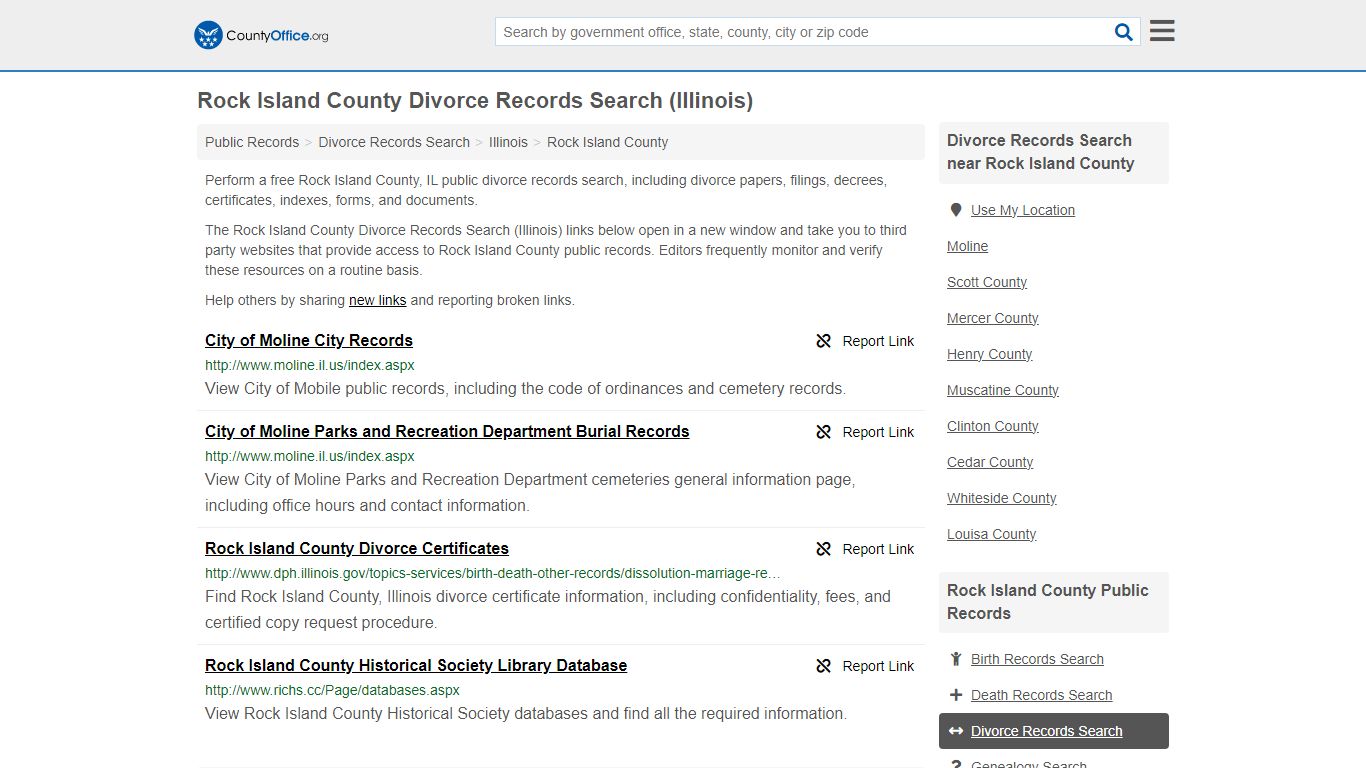This screenshot has width=1366, height=768.
Task: Click broken-link icon for Divorce Certificates
Action: pyautogui.click(x=824, y=549)
